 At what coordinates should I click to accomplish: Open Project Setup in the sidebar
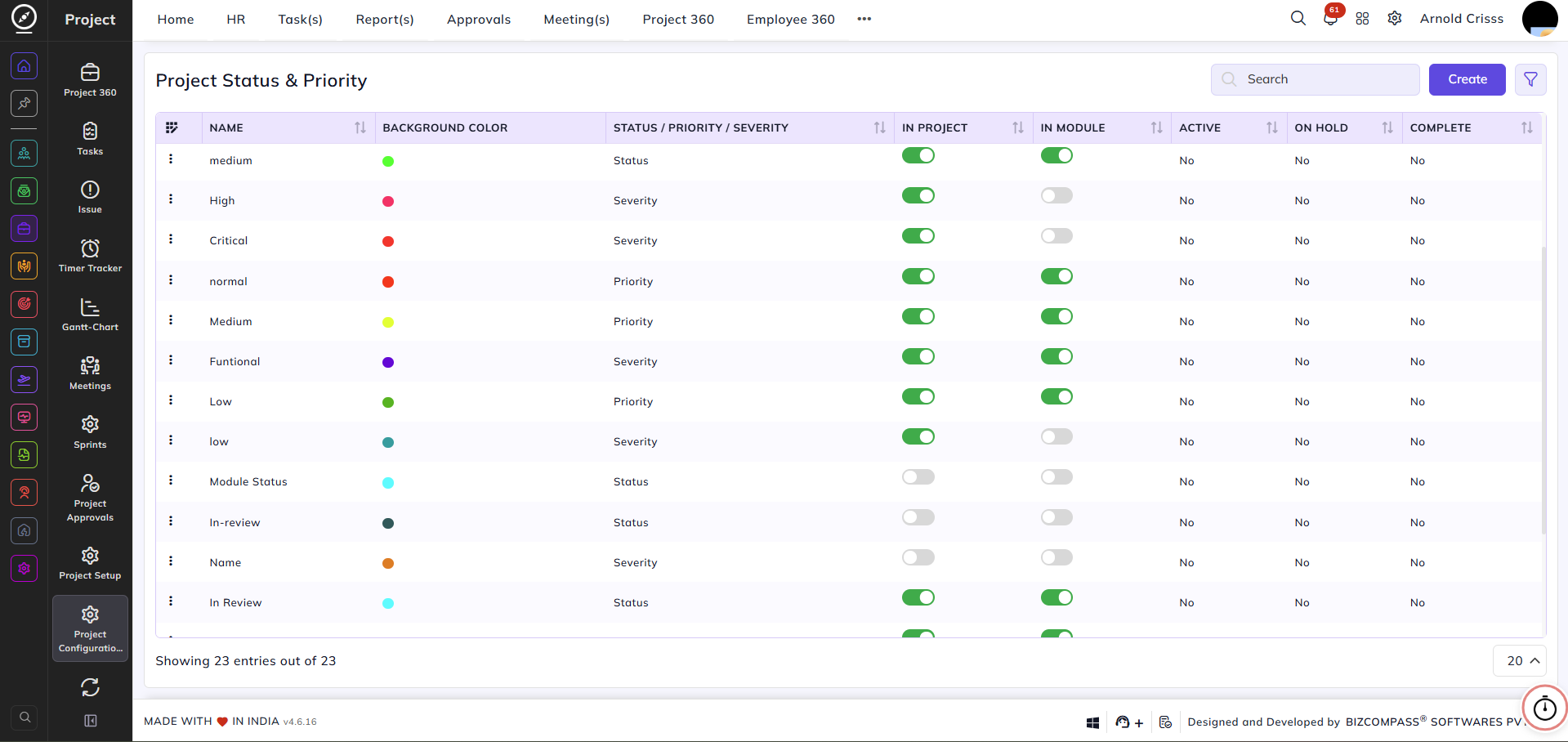click(x=90, y=564)
